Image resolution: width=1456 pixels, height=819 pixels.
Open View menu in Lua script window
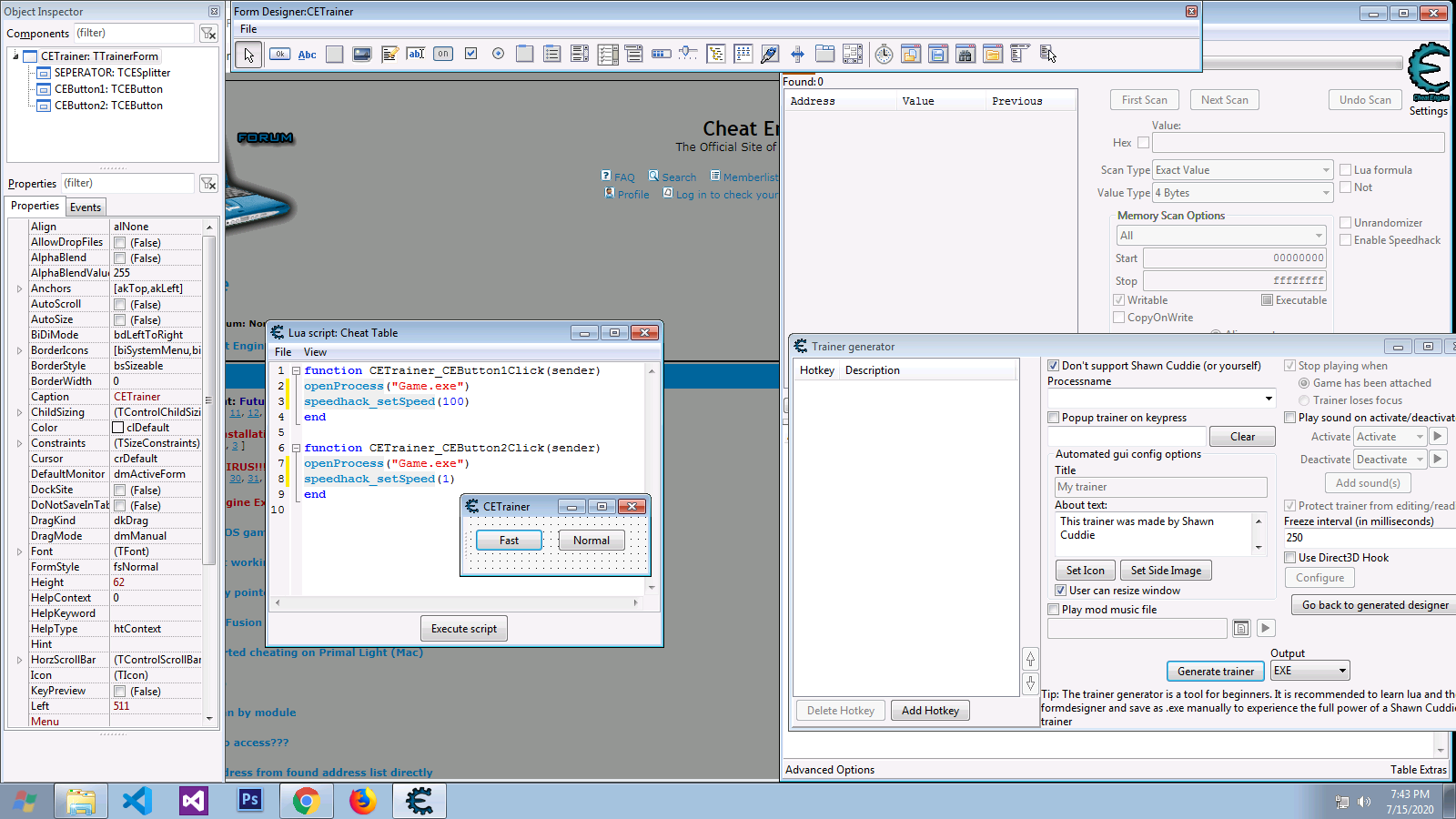[315, 352]
